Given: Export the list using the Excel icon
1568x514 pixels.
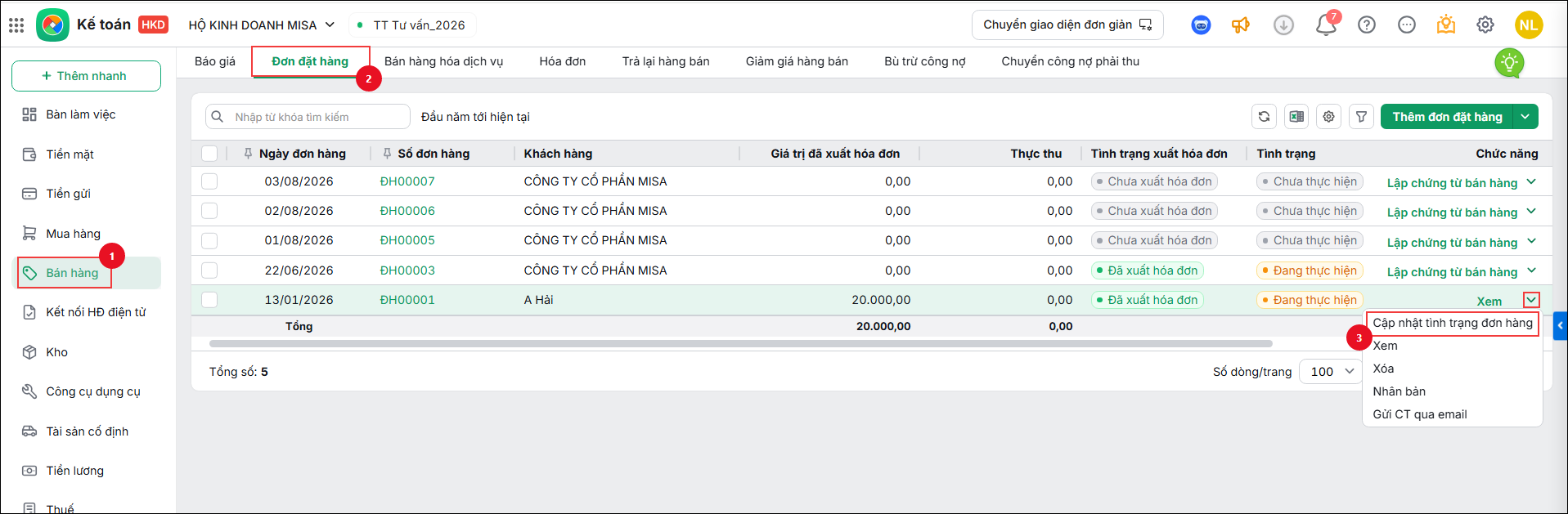Looking at the screenshot, I should tap(1296, 117).
